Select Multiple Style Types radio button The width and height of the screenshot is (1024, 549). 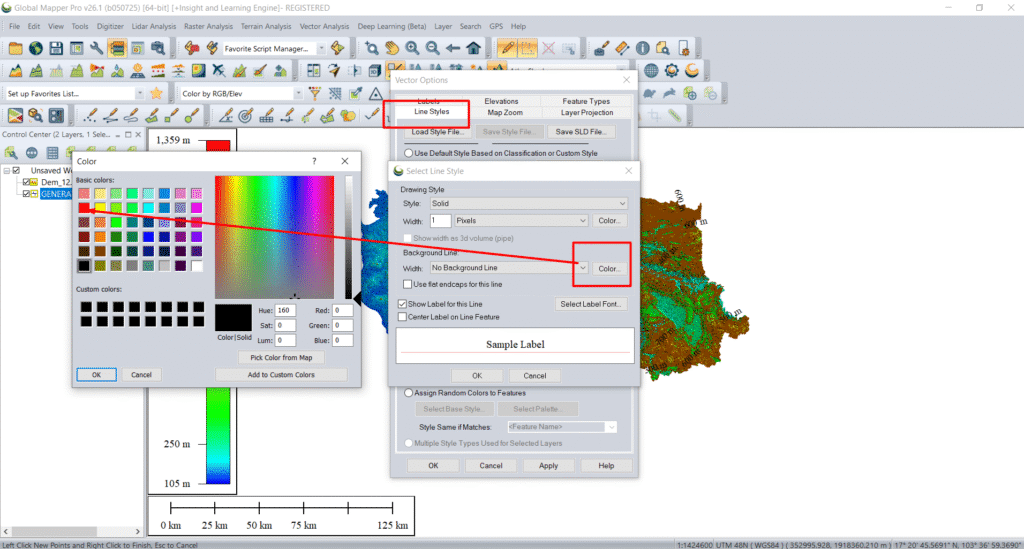[x=409, y=443]
